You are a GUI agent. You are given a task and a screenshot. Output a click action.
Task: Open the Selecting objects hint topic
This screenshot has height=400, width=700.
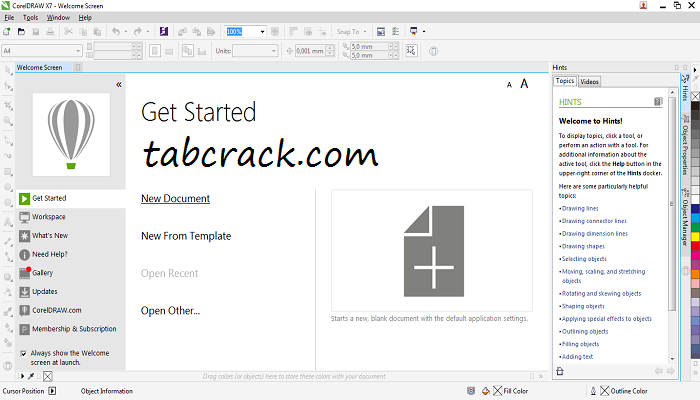pos(584,259)
